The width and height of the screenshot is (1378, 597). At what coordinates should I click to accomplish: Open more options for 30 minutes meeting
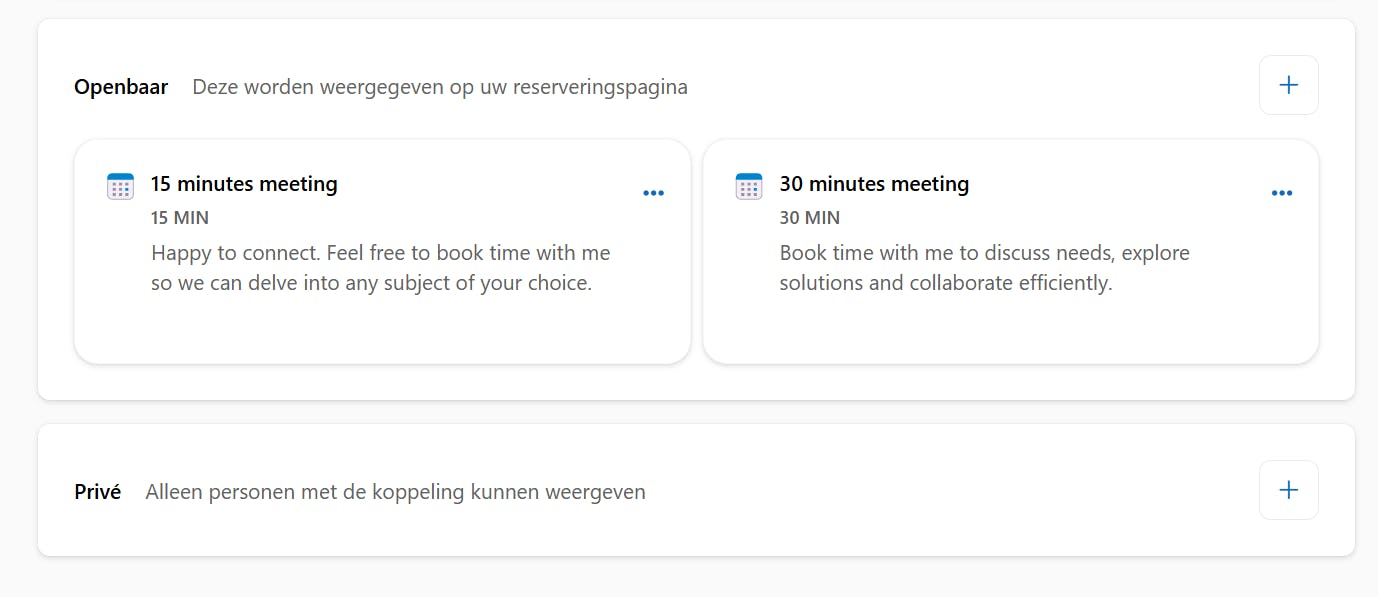pos(1281,193)
